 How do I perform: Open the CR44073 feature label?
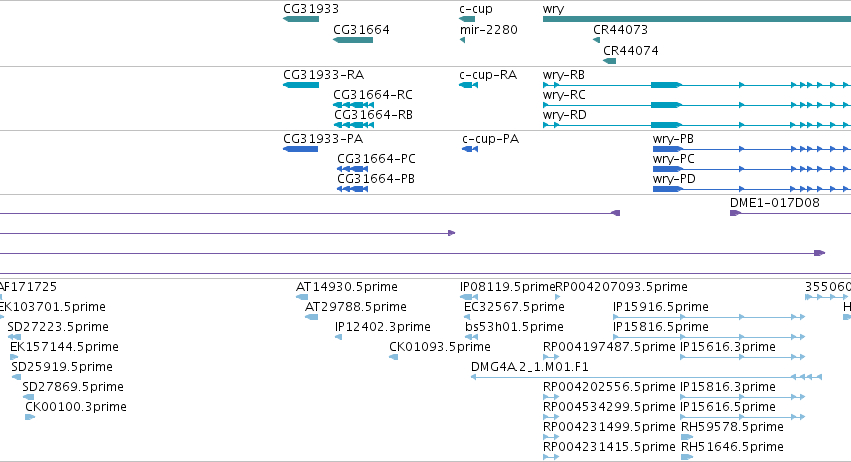point(620,29)
